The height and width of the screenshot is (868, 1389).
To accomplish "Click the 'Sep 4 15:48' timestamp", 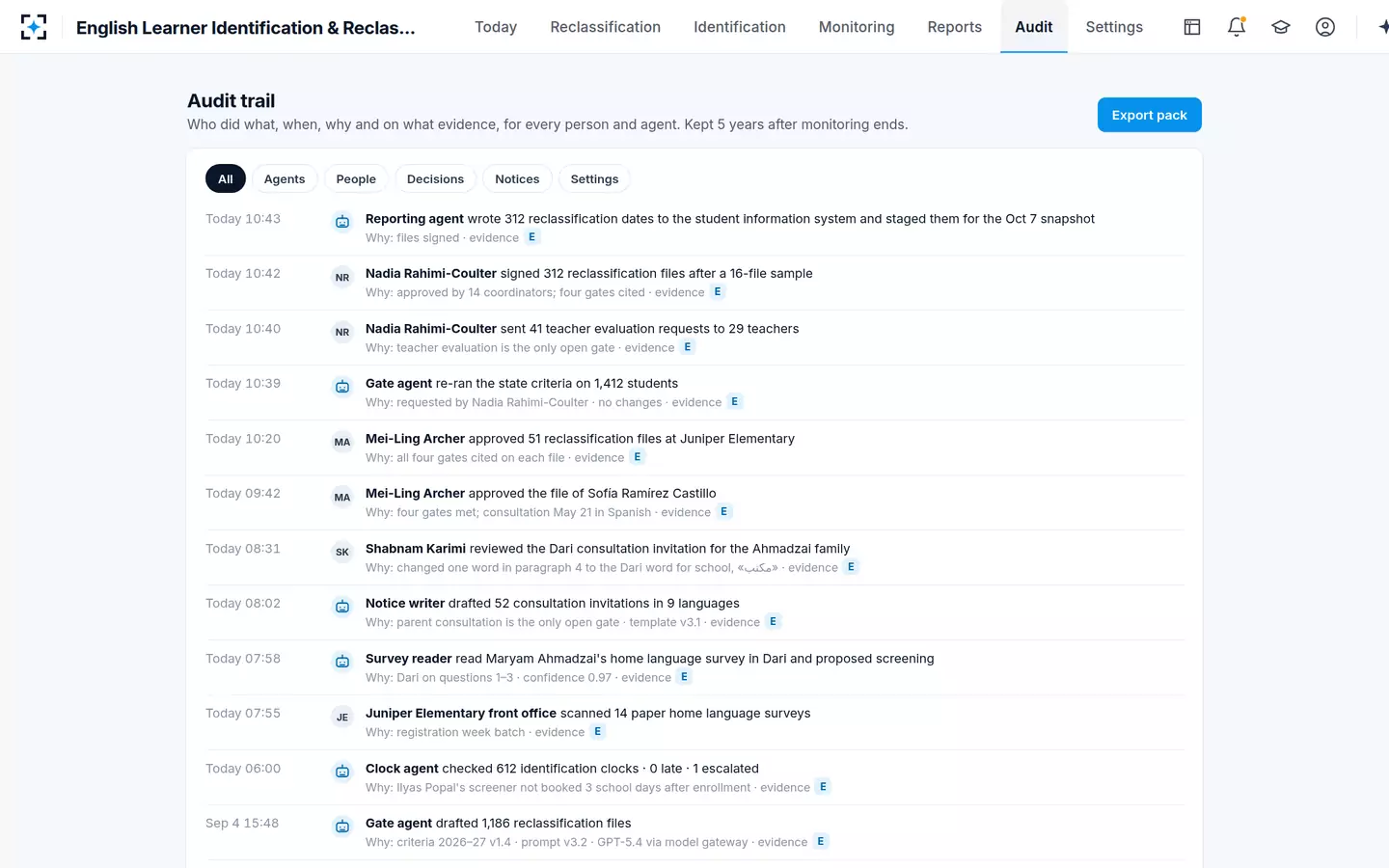I will click(242, 824).
